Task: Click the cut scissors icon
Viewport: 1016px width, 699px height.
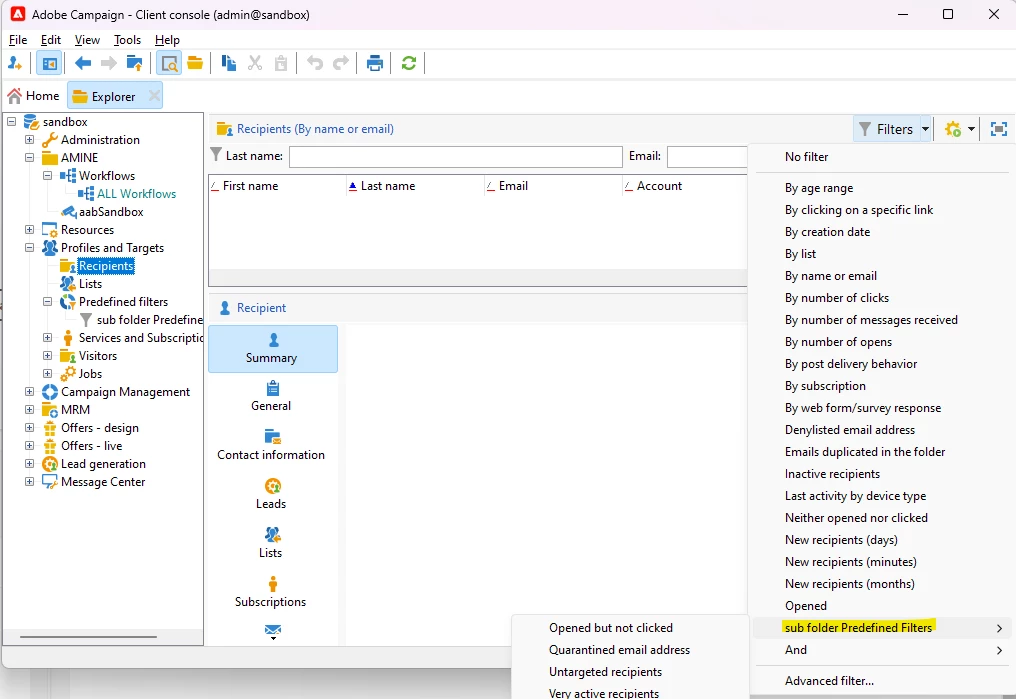Action: pos(255,63)
